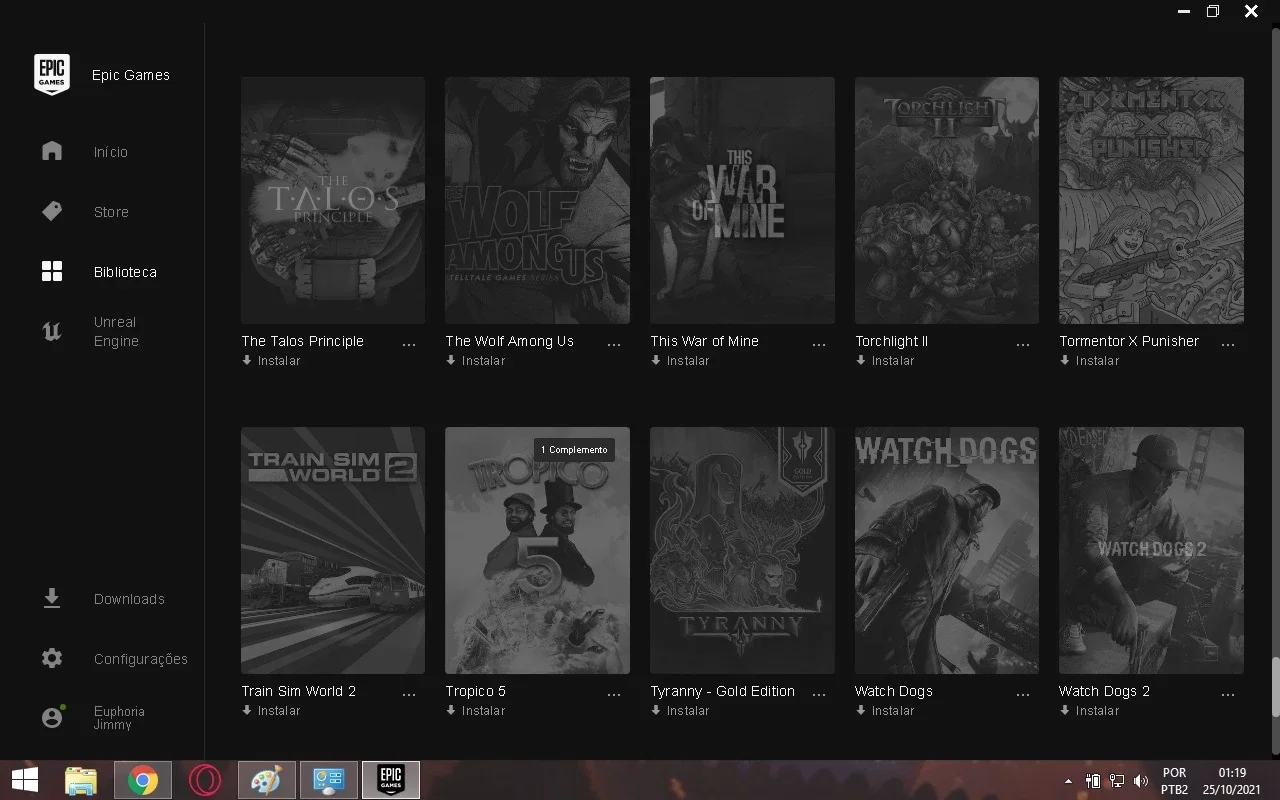Open the Paint app taskbar icon

click(x=266, y=780)
